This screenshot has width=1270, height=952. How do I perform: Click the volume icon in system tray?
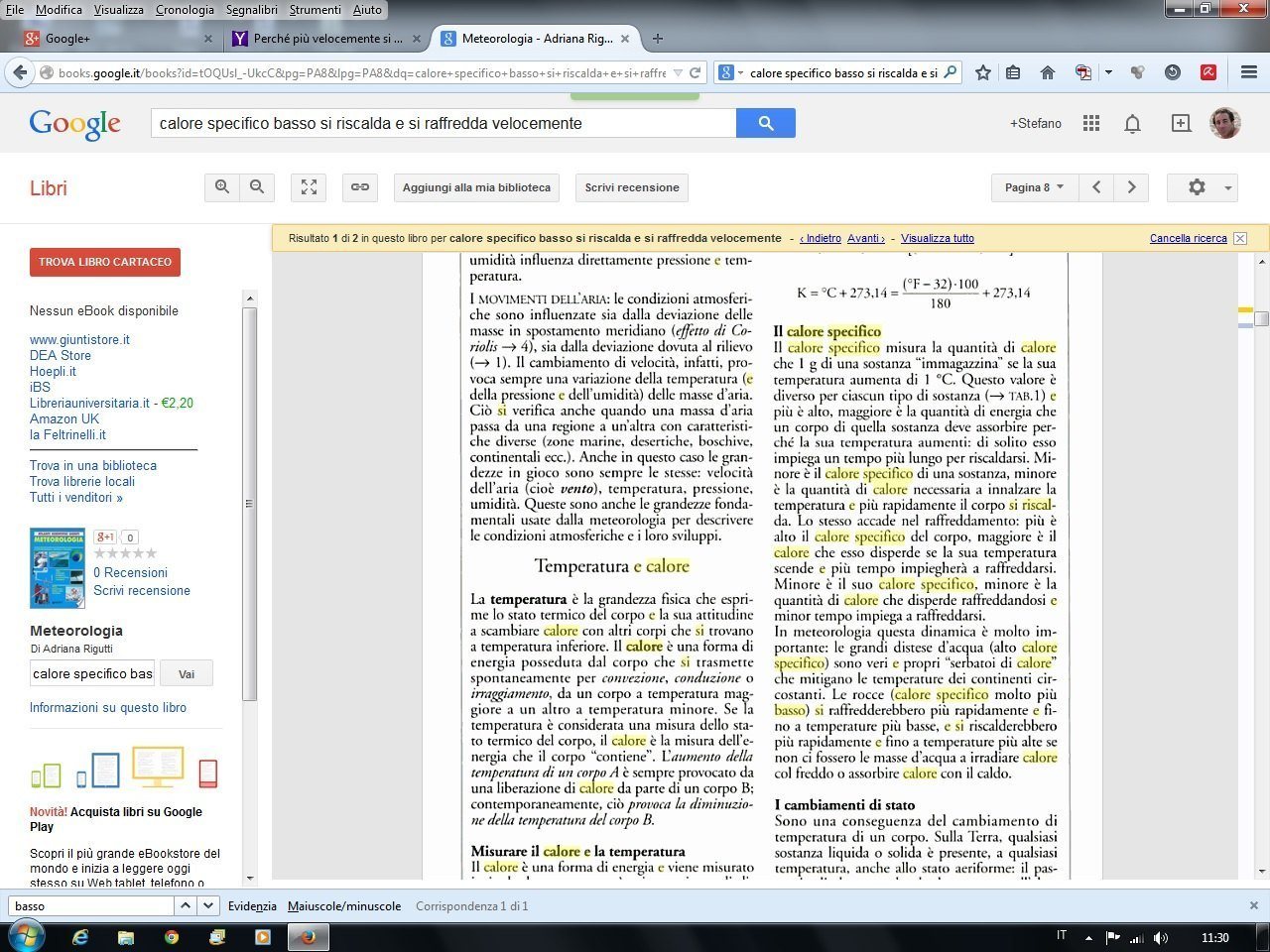tap(1161, 937)
